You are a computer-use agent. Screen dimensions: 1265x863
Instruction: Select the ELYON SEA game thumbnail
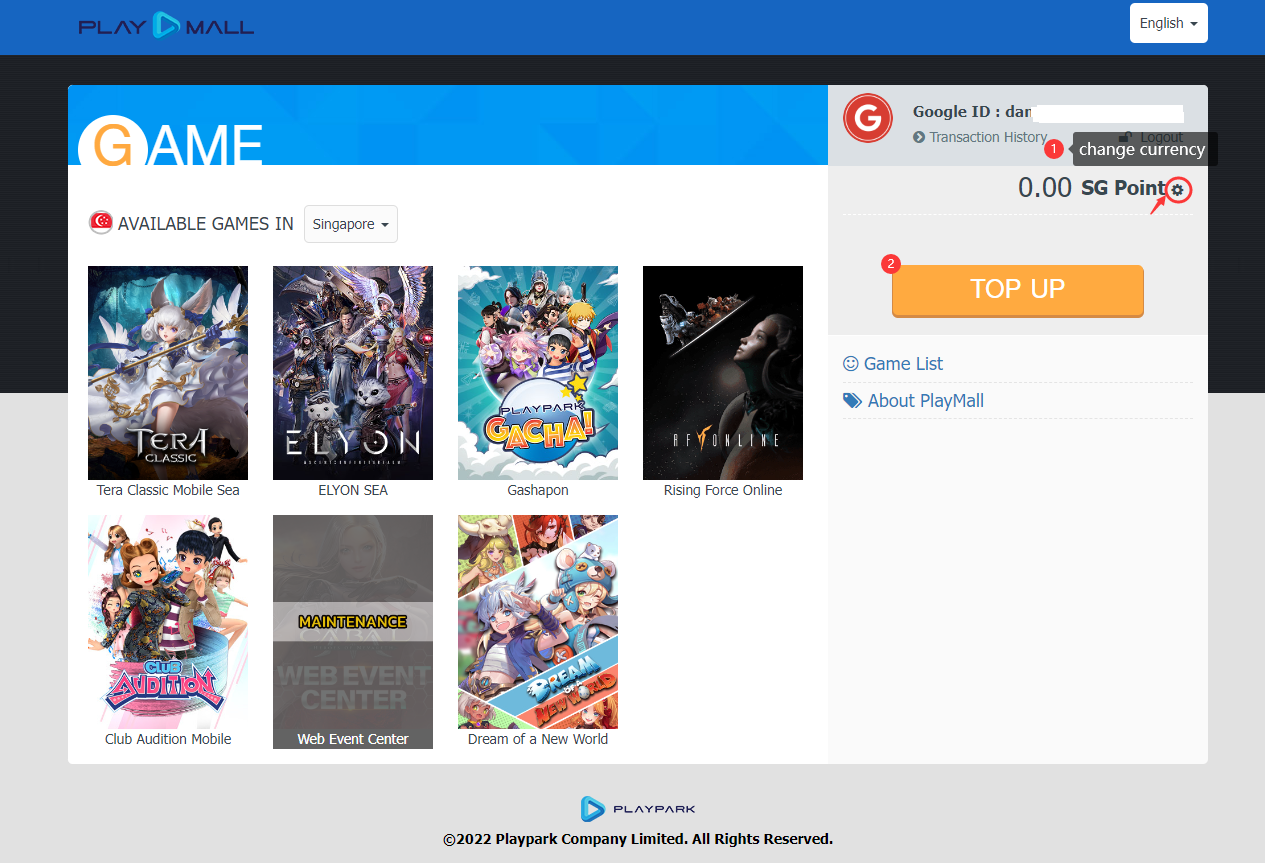click(x=353, y=373)
